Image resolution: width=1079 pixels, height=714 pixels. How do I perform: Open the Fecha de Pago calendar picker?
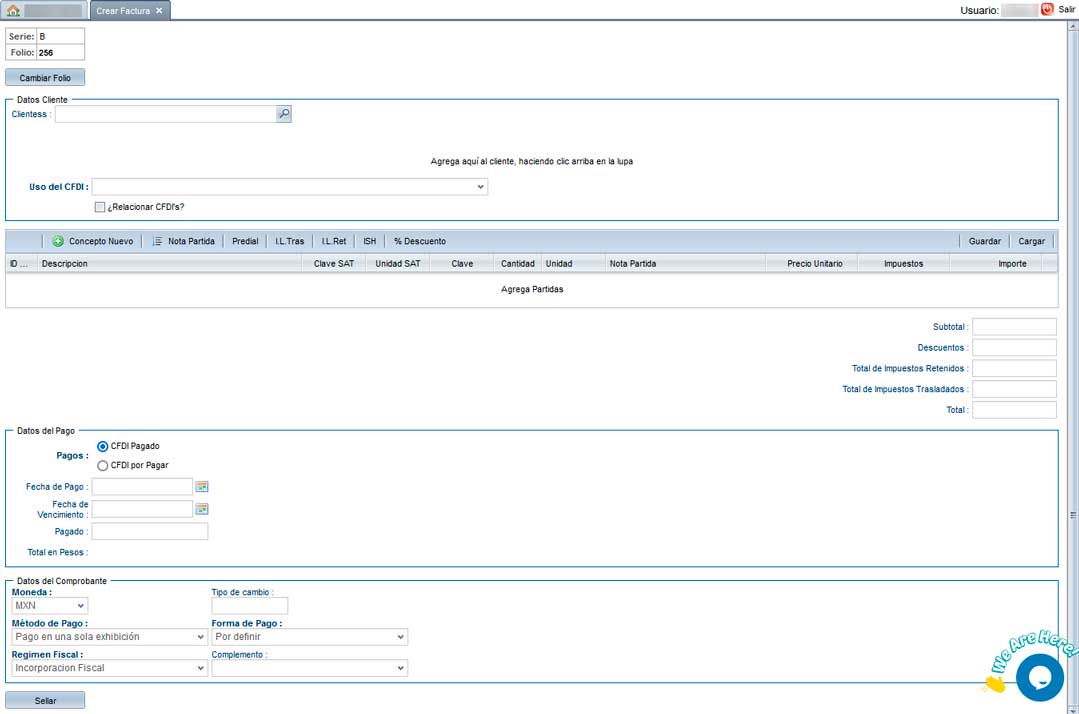(x=202, y=487)
